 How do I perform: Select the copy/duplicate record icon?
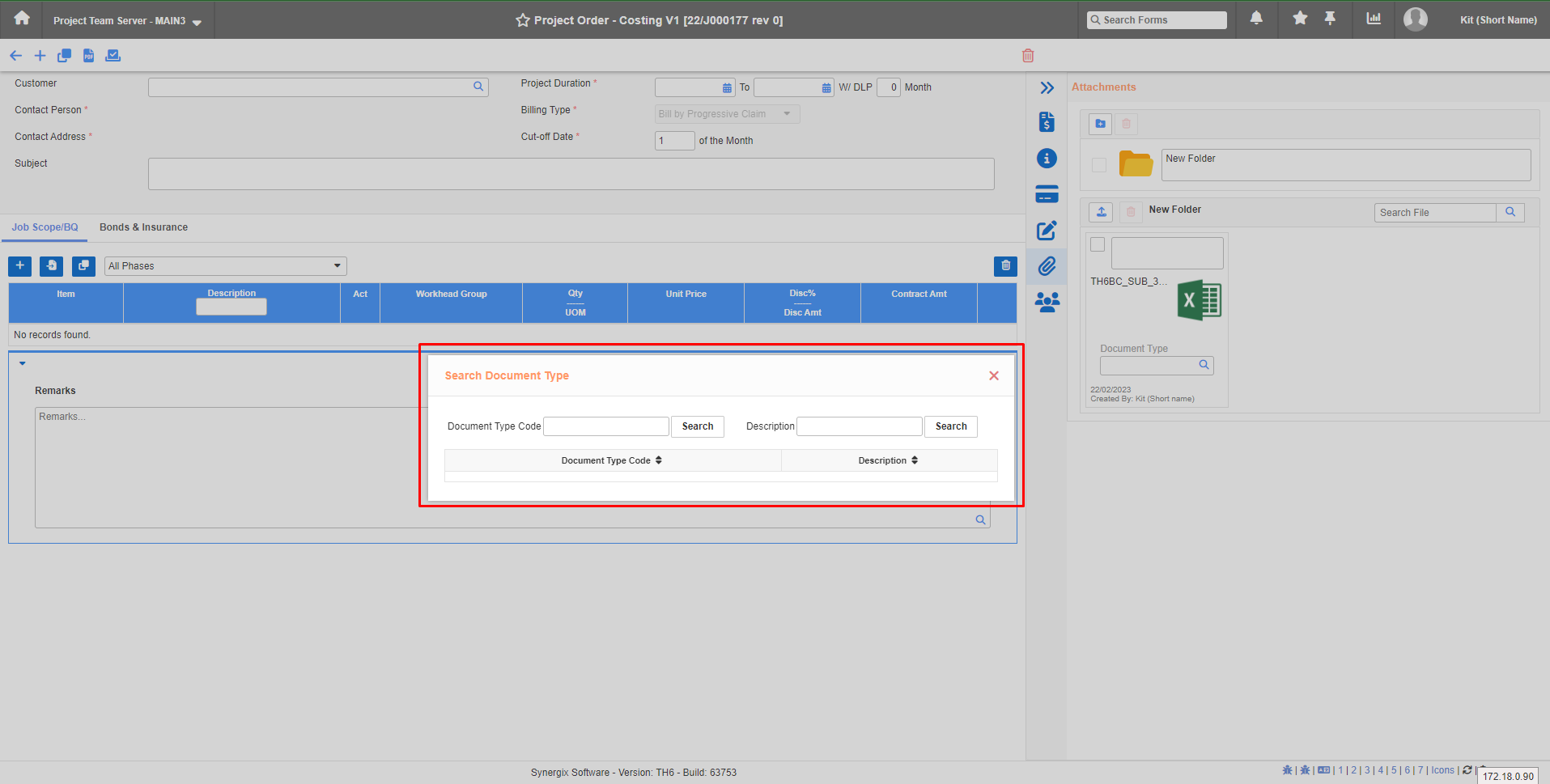point(64,55)
